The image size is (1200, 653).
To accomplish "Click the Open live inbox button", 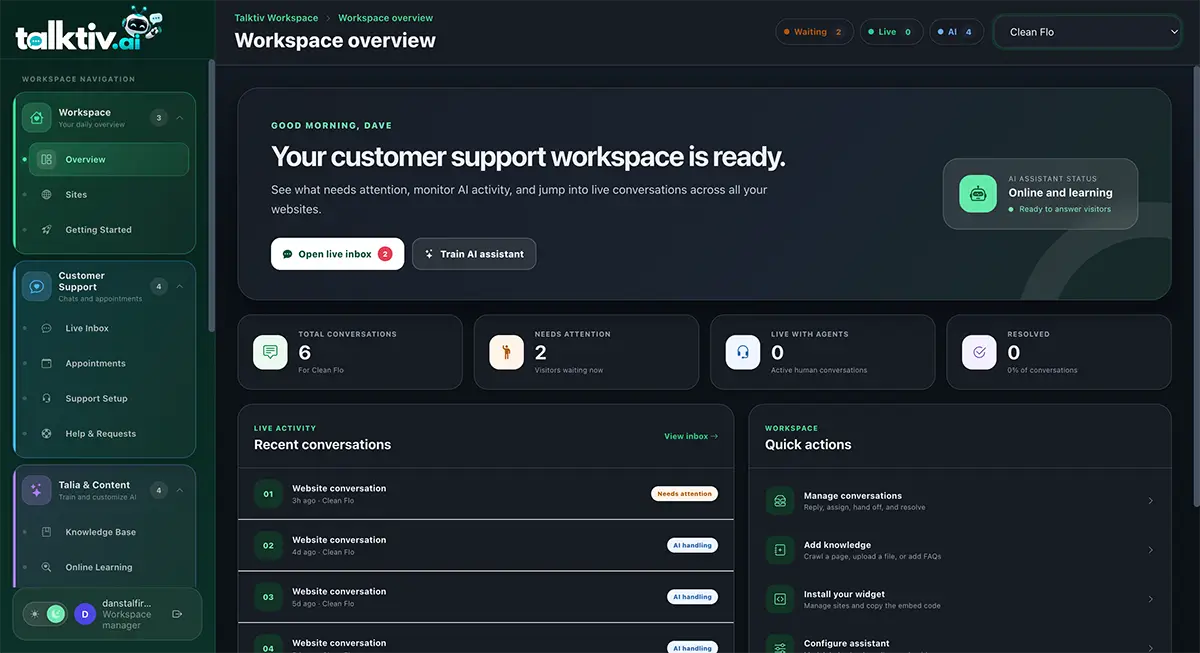I will (337, 254).
